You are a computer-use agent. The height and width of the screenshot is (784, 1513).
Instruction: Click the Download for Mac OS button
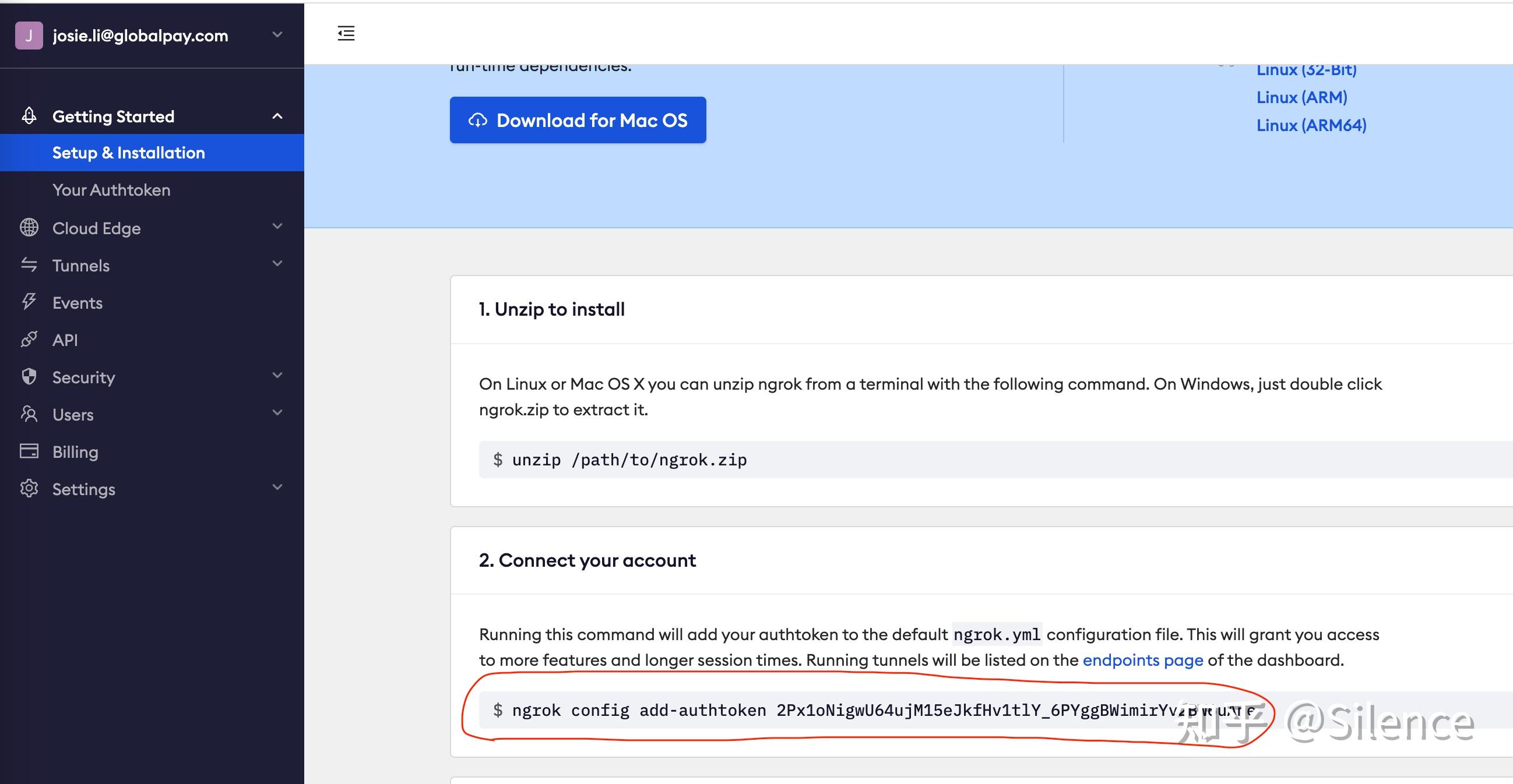578,120
